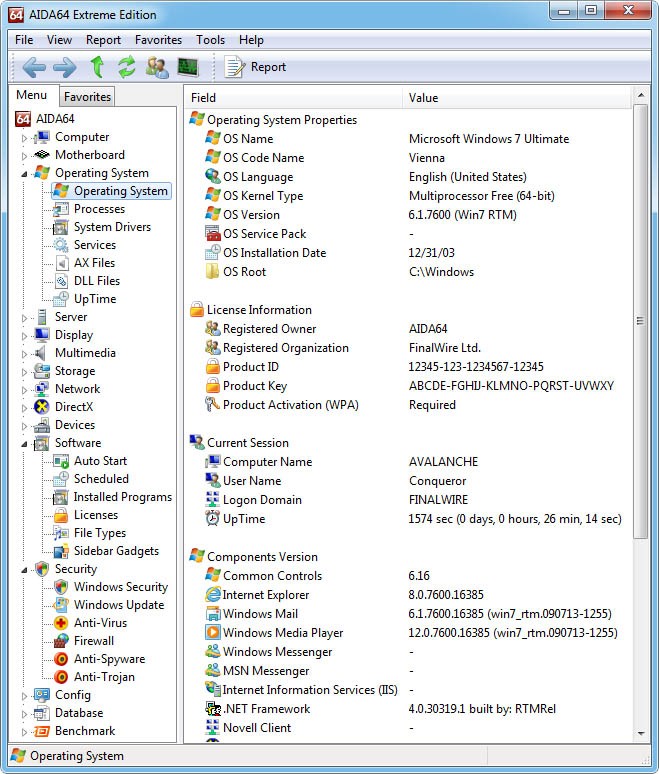
Task: Select the Windows Media Player row
Action: click(x=411, y=633)
